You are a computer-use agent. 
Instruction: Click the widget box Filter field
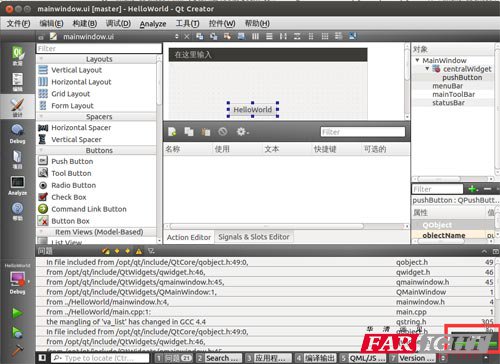pos(99,49)
